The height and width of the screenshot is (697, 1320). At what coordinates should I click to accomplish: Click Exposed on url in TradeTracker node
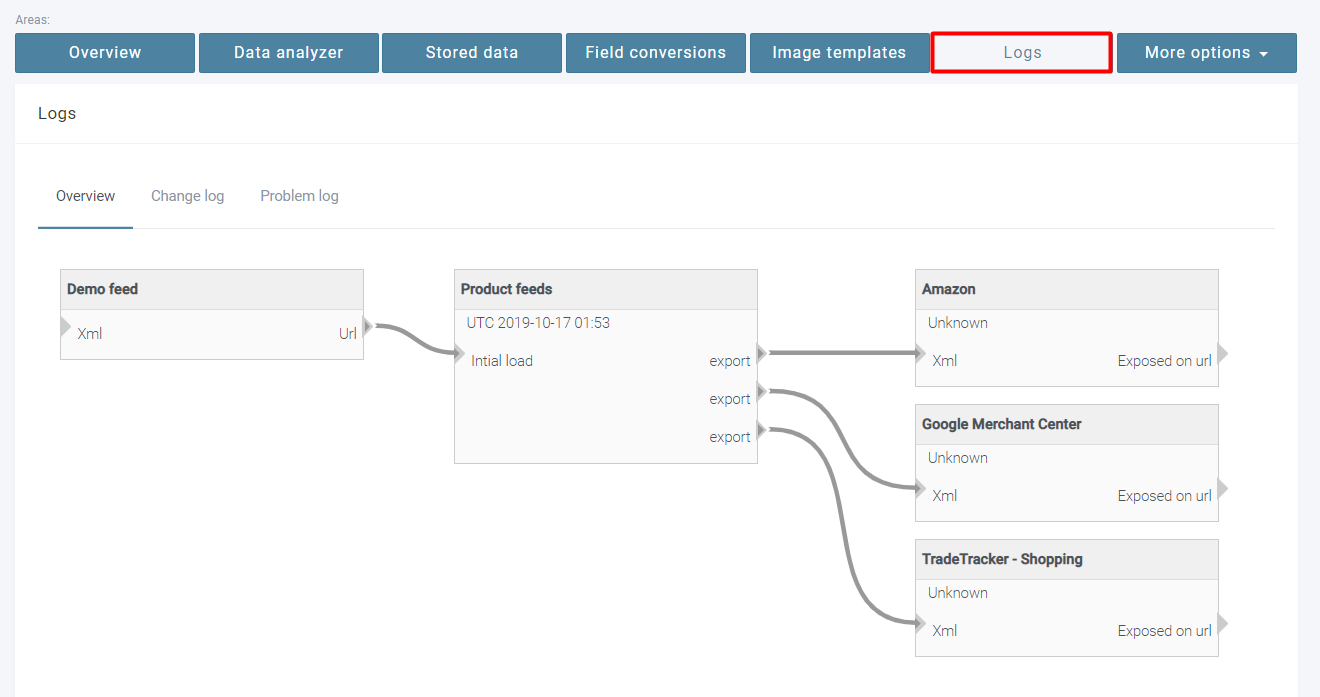pyautogui.click(x=1165, y=631)
